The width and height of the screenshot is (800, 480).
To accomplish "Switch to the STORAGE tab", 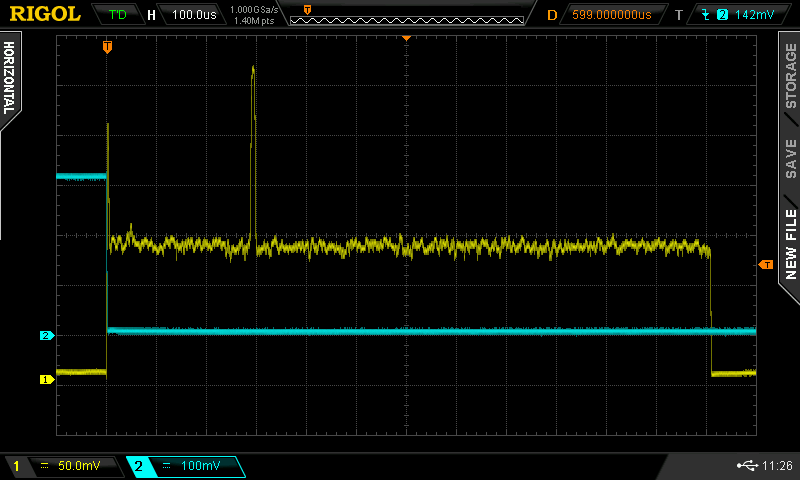I will (x=790, y=77).
